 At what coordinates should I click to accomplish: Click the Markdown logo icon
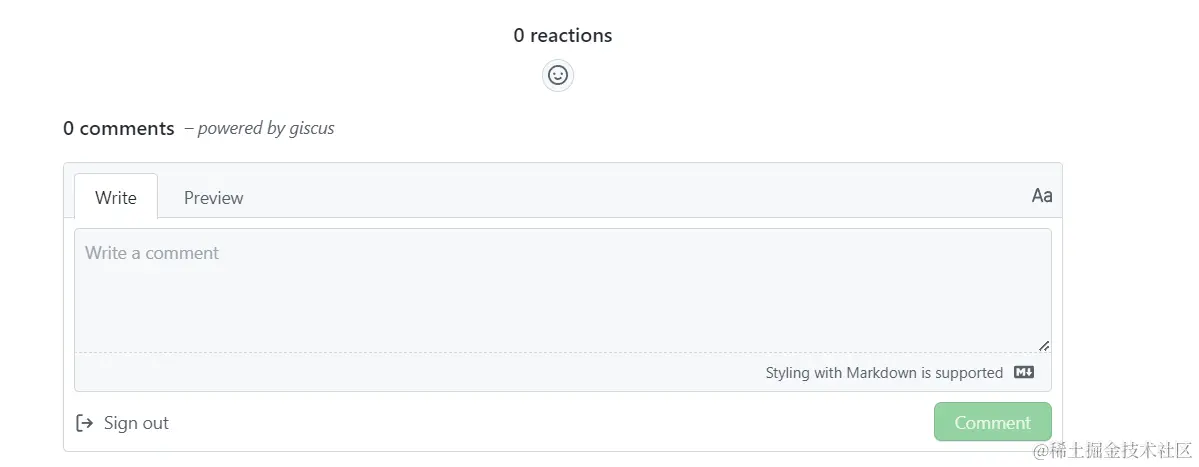pos(1024,373)
